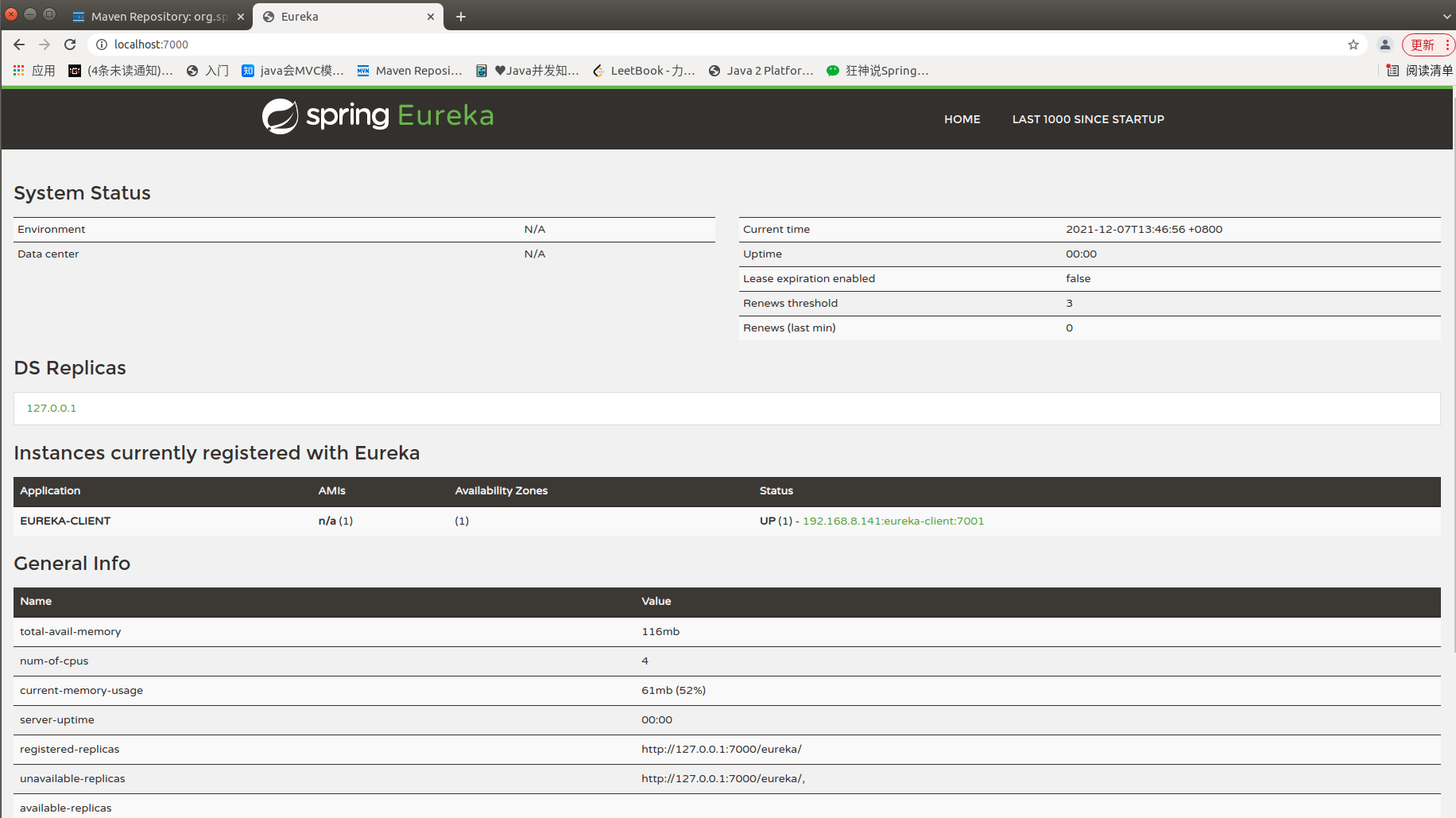Bookmark this page with the star
The width and height of the screenshot is (1456, 818).
click(x=1353, y=45)
